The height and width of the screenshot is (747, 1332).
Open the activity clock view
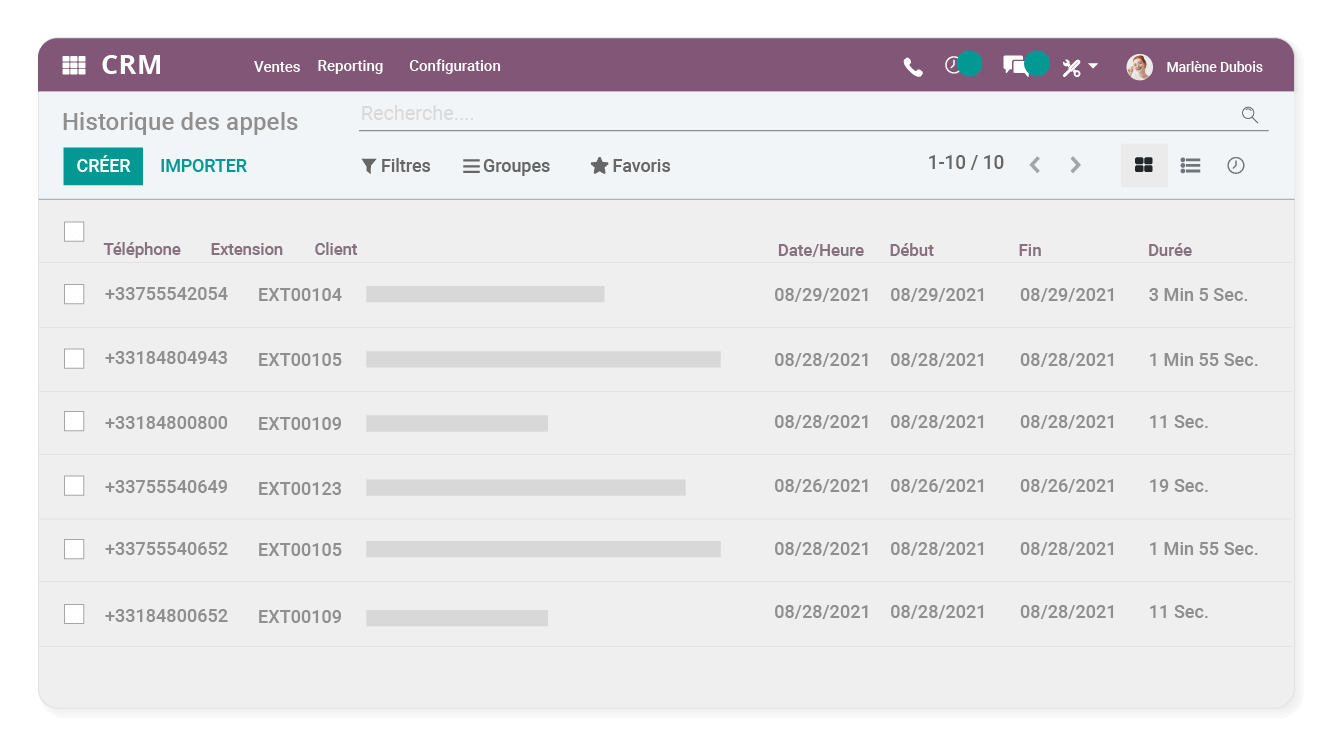click(1236, 165)
